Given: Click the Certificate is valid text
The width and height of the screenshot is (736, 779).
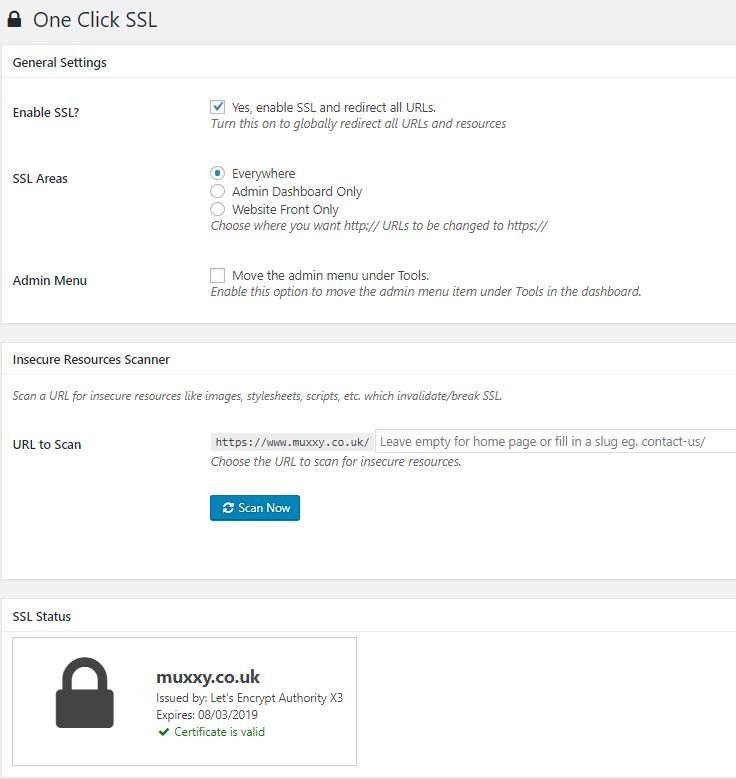Looking at the screenshot, I should [x=219, y=732].
